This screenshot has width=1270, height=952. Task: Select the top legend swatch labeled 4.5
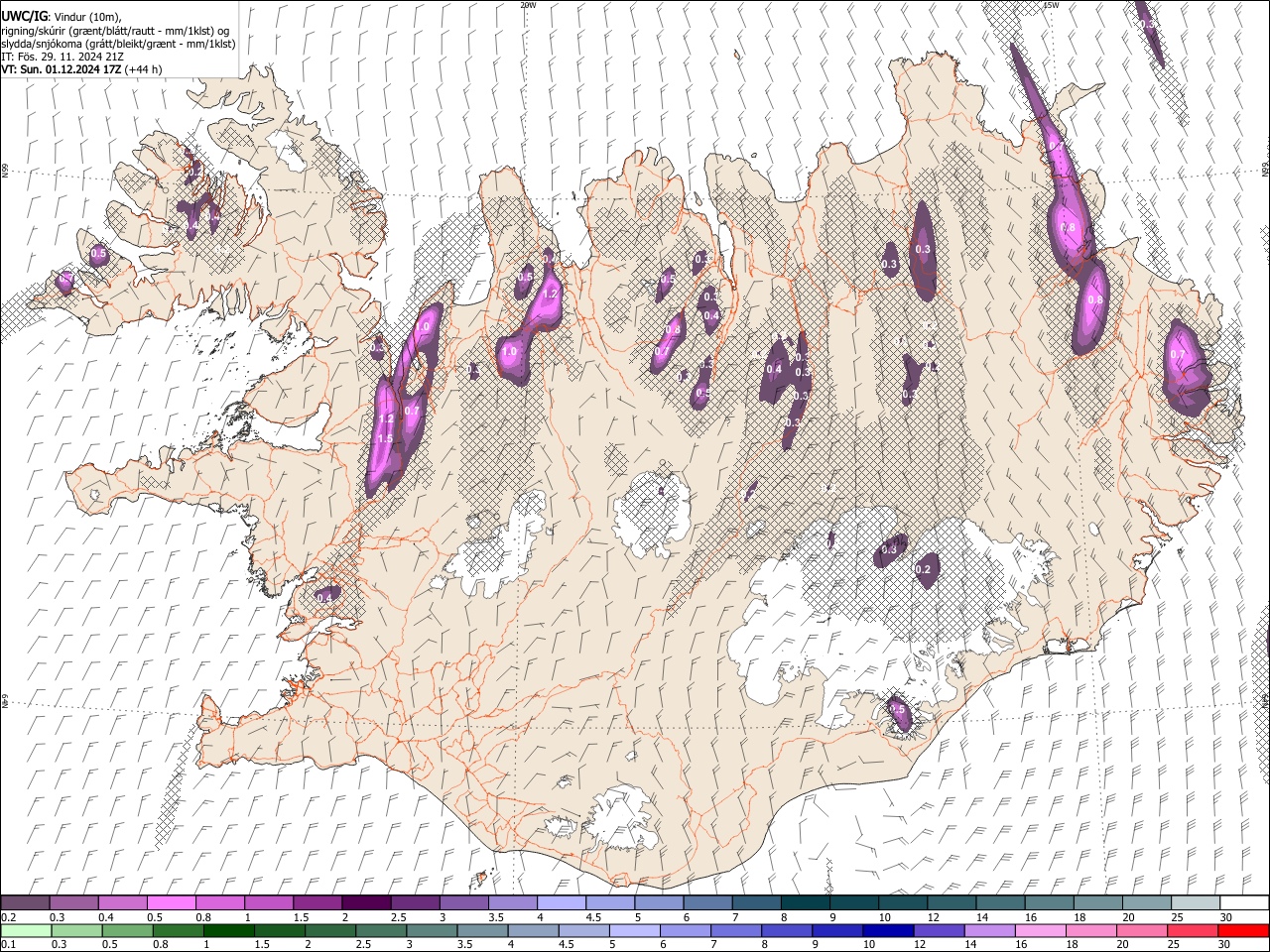coord(609,903)
